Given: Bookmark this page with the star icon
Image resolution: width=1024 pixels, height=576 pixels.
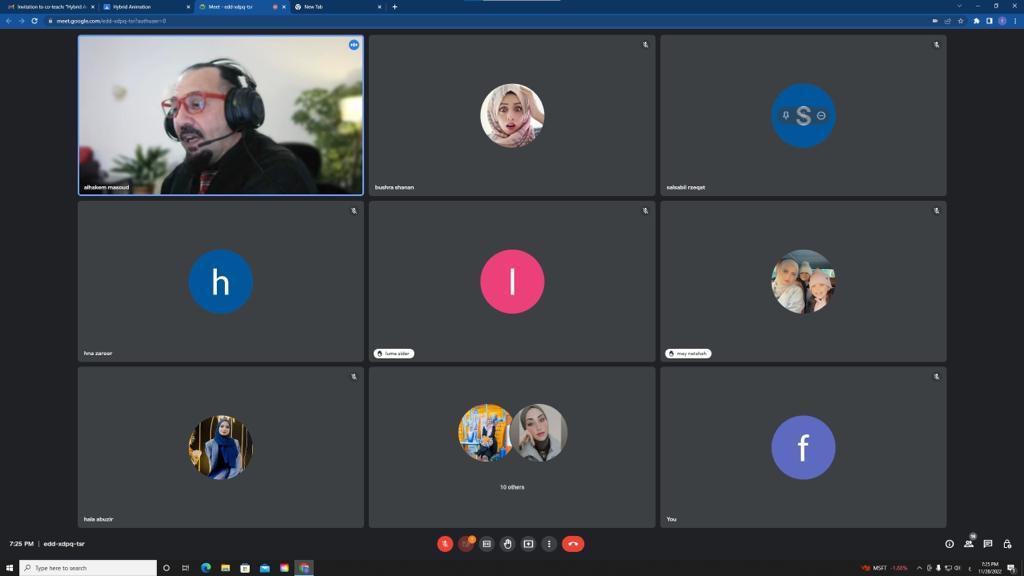Looking at the screenshot, I should (x=961, y=21).
